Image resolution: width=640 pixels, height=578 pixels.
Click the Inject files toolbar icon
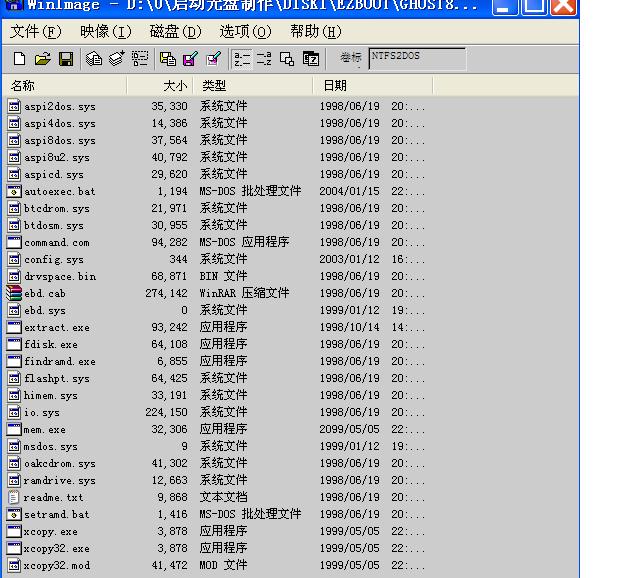coord(168,59)
